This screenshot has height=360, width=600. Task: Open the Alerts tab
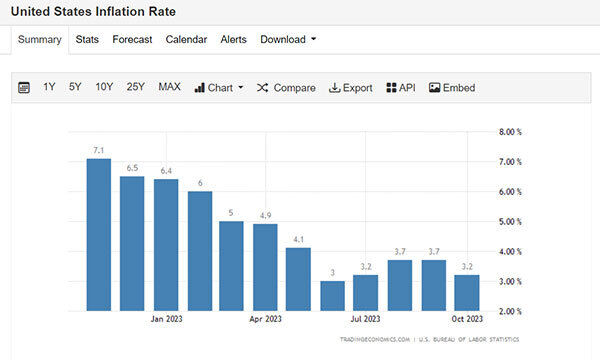point(233,39)
